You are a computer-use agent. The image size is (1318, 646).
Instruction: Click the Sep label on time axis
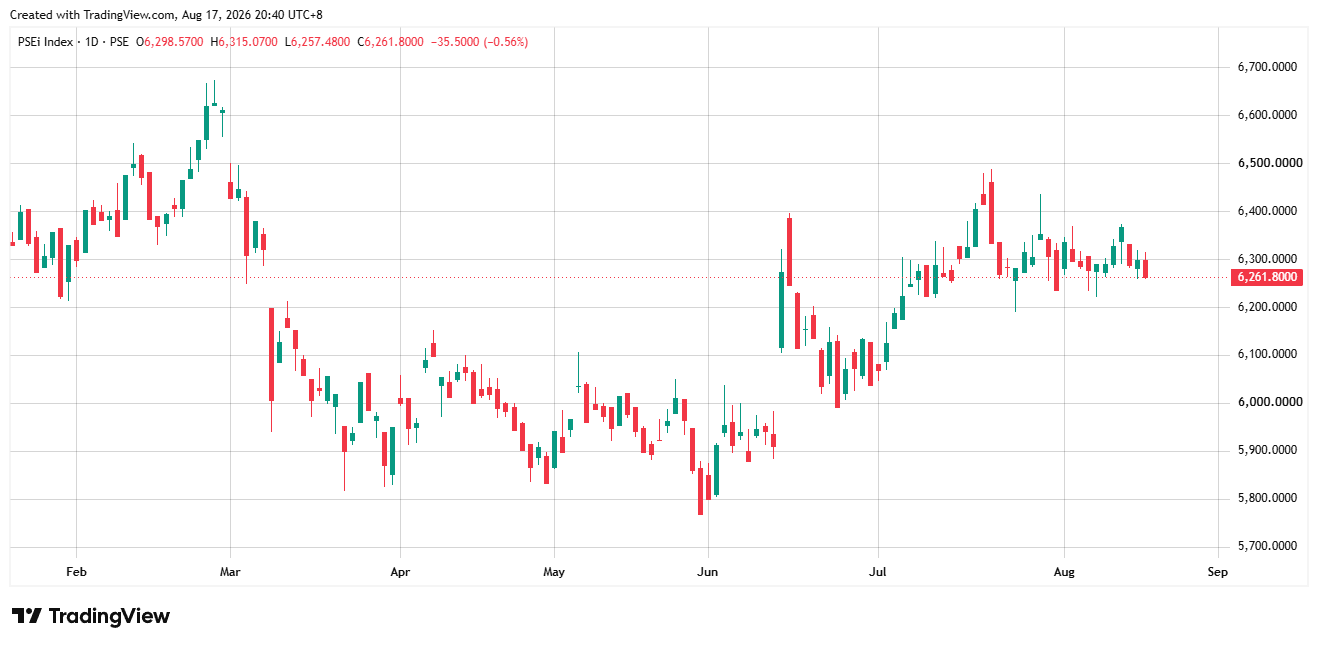pyautogui.click(x=1218, y=573)
